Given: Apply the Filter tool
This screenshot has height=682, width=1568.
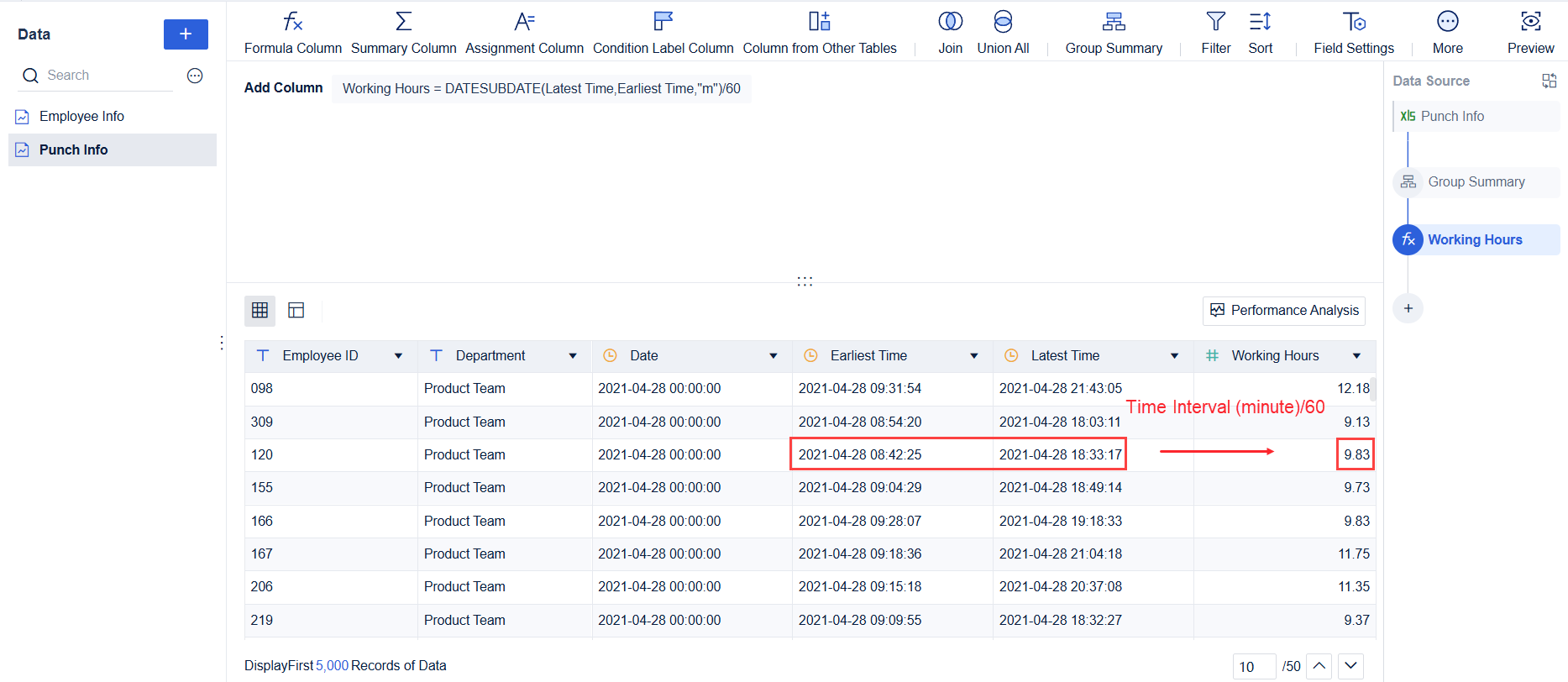Looking at the screenshot, I should 1215,33.
